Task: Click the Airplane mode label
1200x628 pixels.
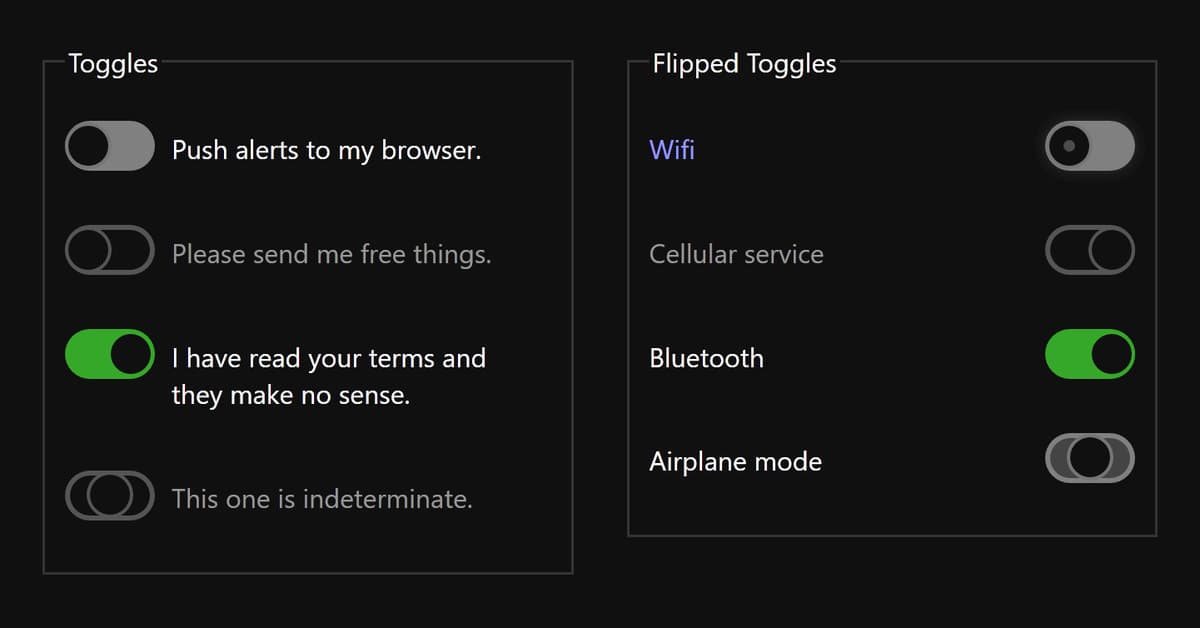Action: click(x=735, y=462)
